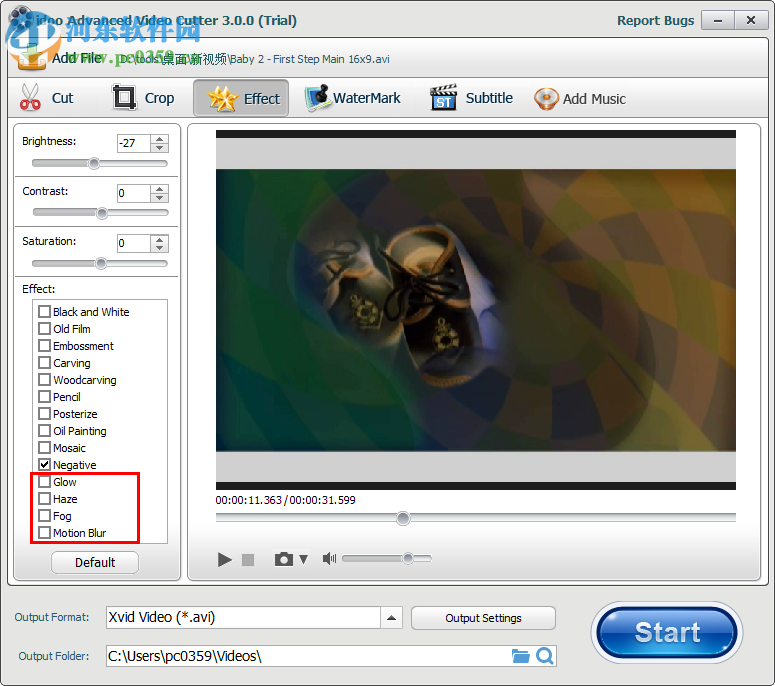Viewport: 775px width, 686px height.
Task: Enable the Motion Blur effect
Action: coord(44,533)
